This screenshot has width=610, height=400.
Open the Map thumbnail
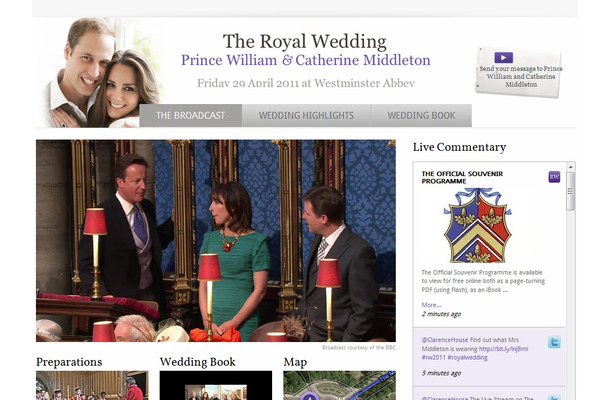click(x=340, y=385)
